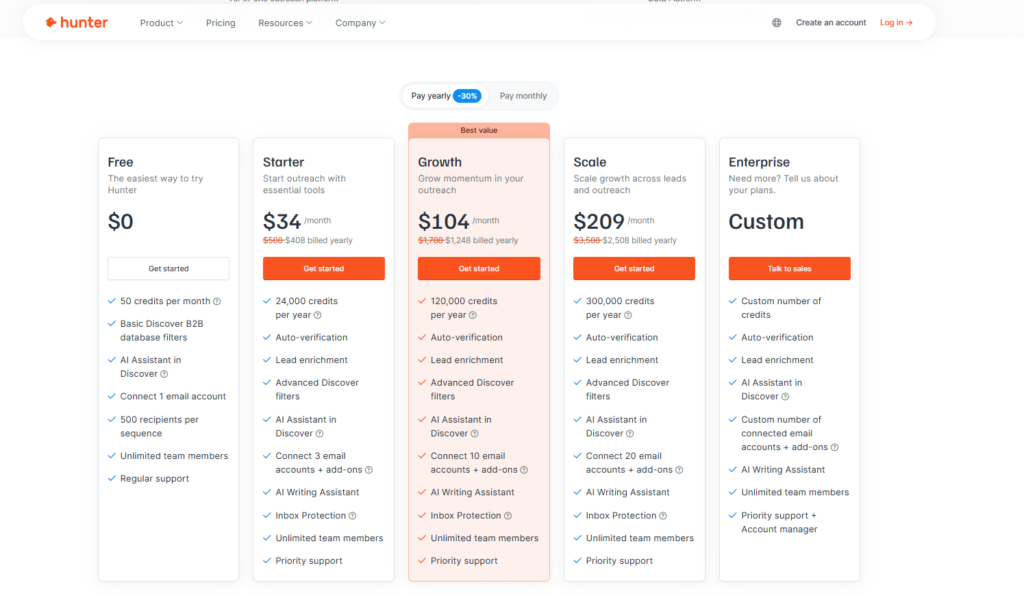
Task: Click info icon beside Starter AI Assistant in Discover
Action: coord(319,433)
